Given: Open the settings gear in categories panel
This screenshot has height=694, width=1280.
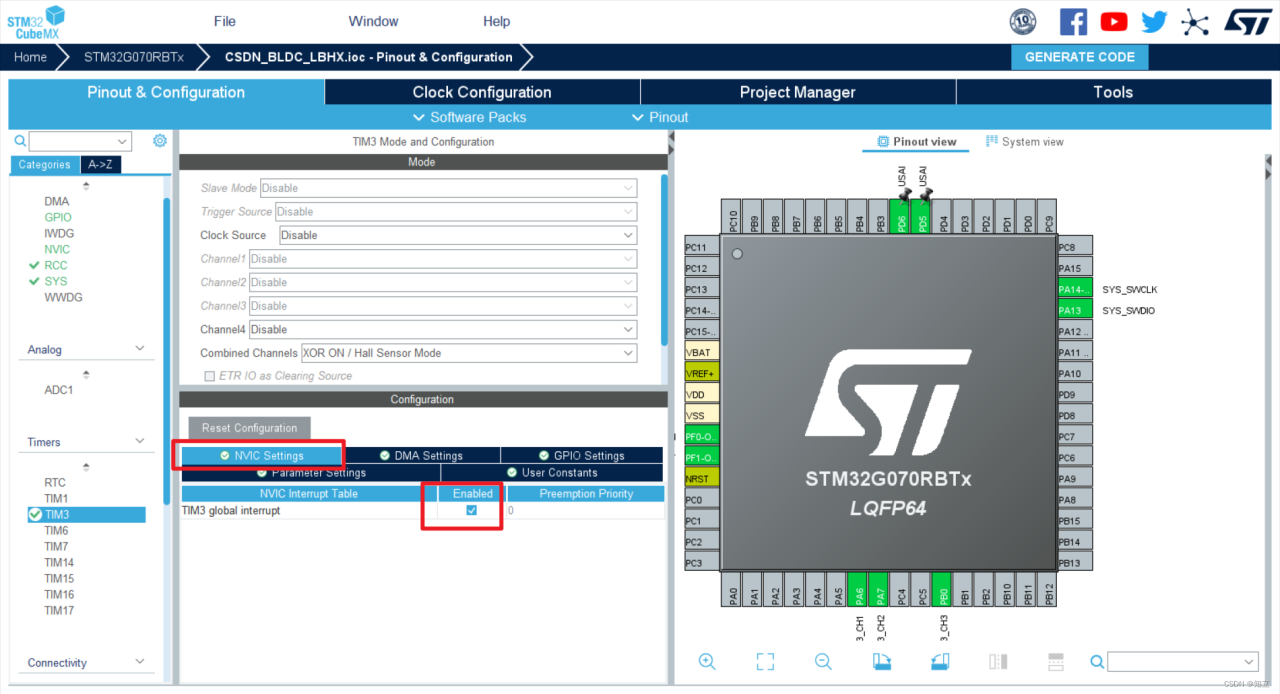Looking at the screenshot, I should coord(159,141).
